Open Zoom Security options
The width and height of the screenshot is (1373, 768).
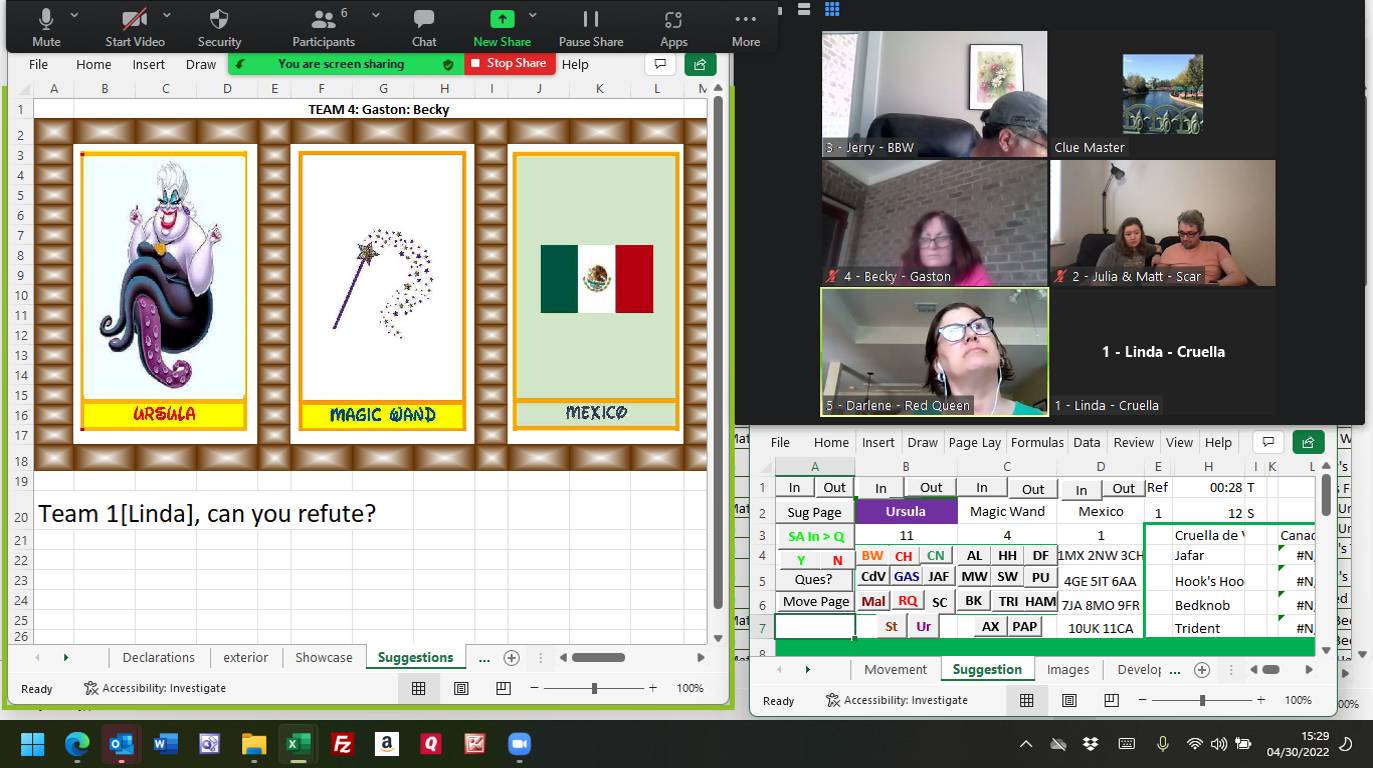(x=219, y=27)
